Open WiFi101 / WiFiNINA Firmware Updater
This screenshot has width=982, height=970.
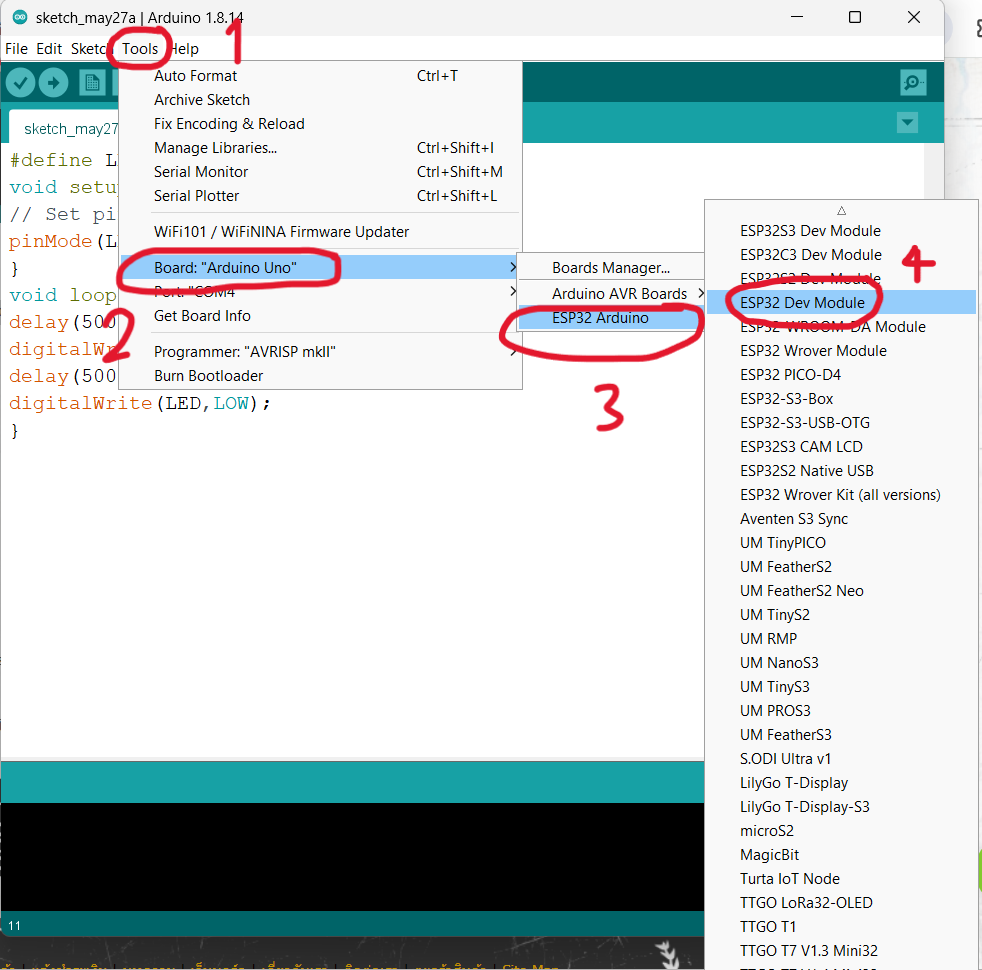click(321, 232)
